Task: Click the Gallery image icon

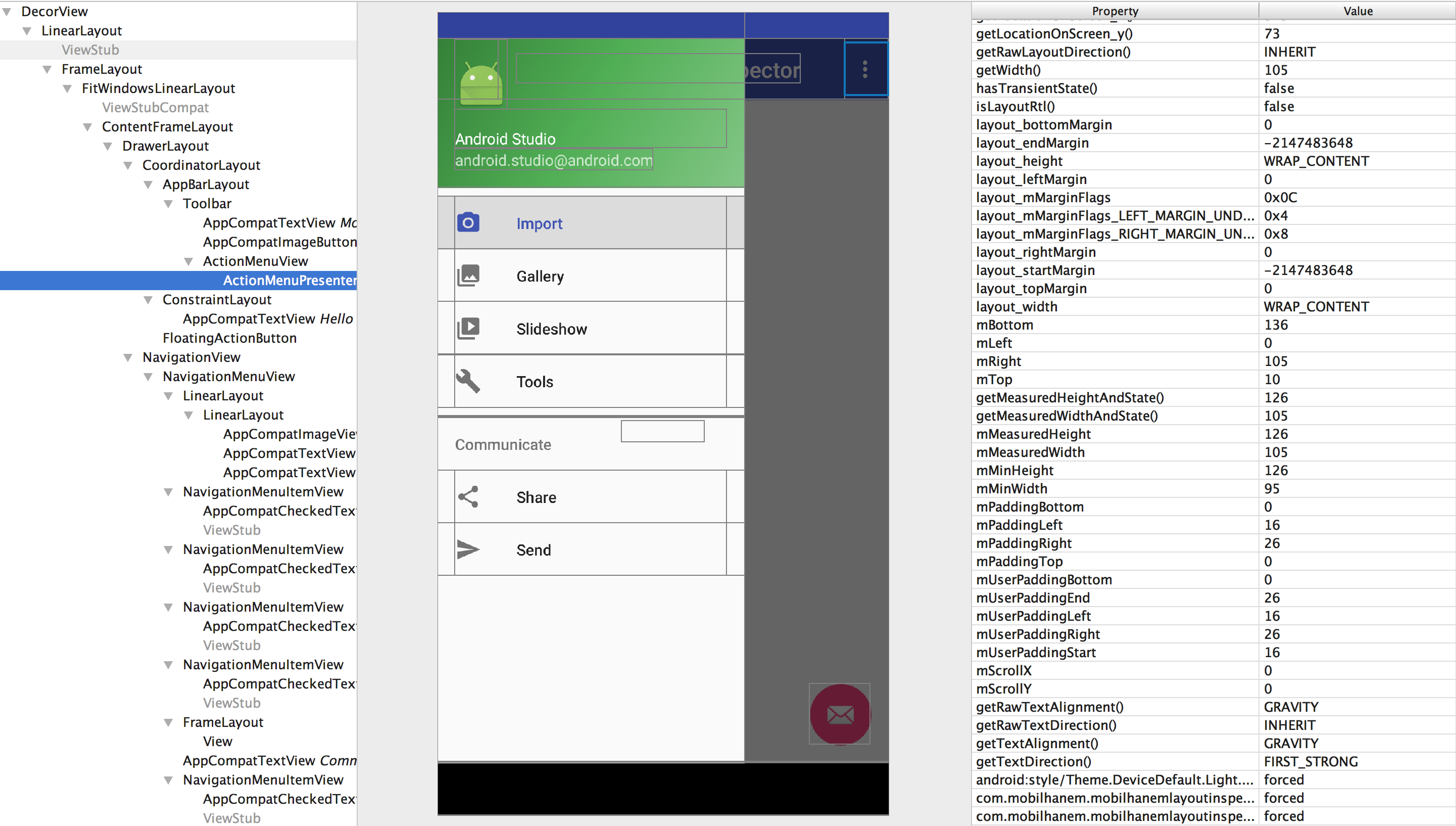Action: [468, 276]
